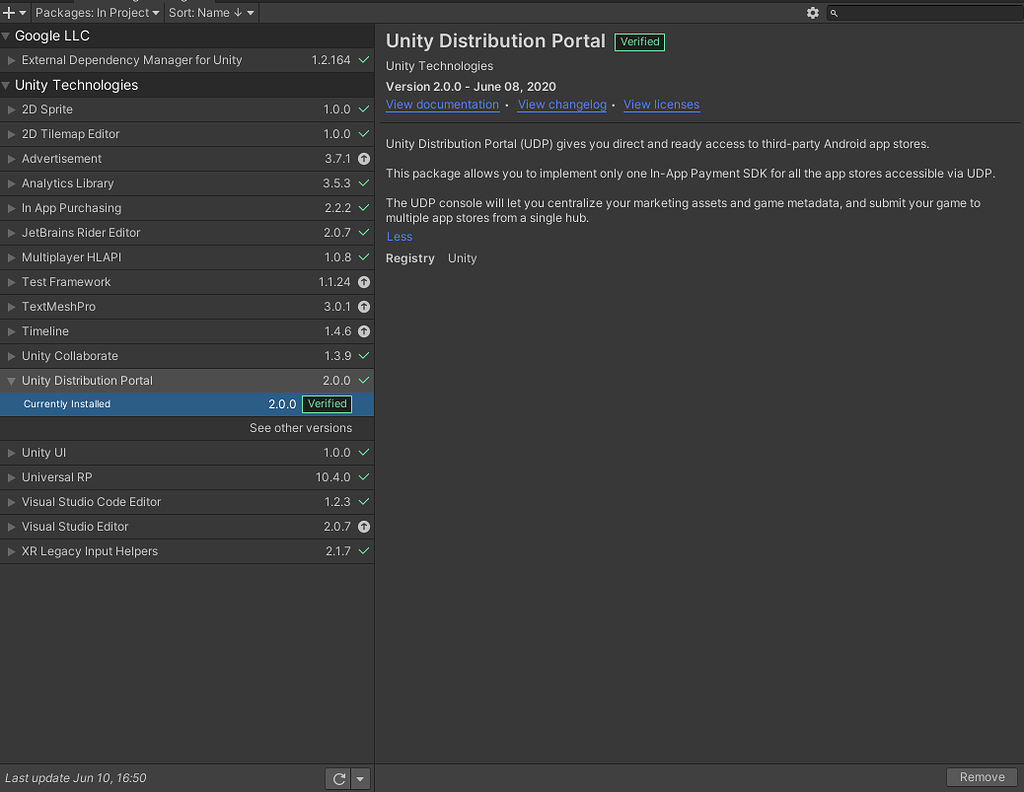Click See other versions
Screen dimensions: 1024x792
[300, 428]
